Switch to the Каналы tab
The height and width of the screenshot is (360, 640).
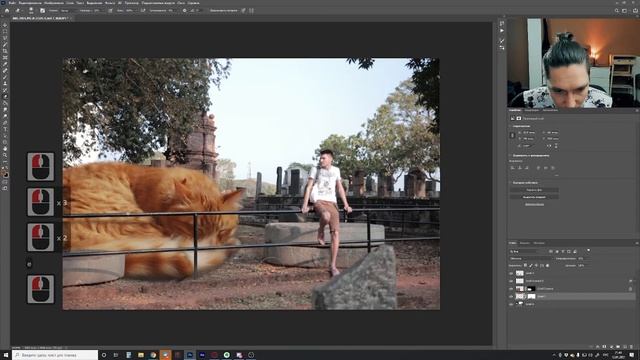pos(525,243)
